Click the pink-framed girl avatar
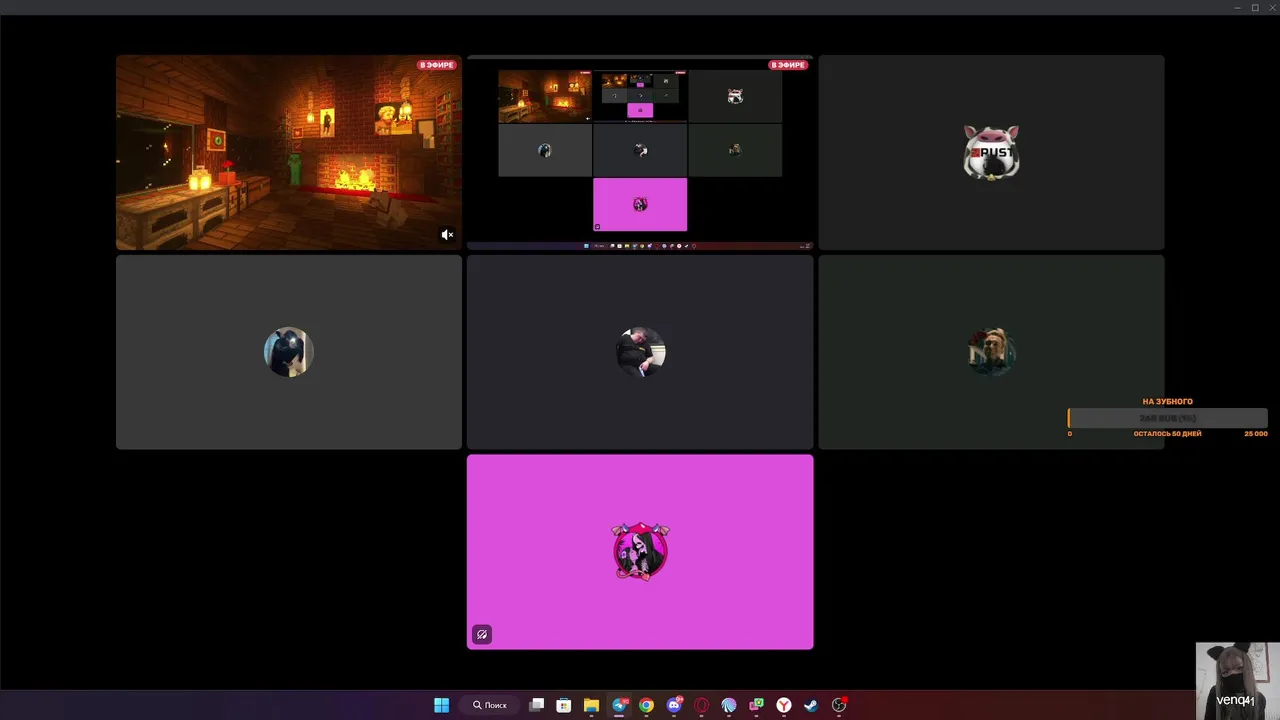The image size is (1280, 720). 640,551
